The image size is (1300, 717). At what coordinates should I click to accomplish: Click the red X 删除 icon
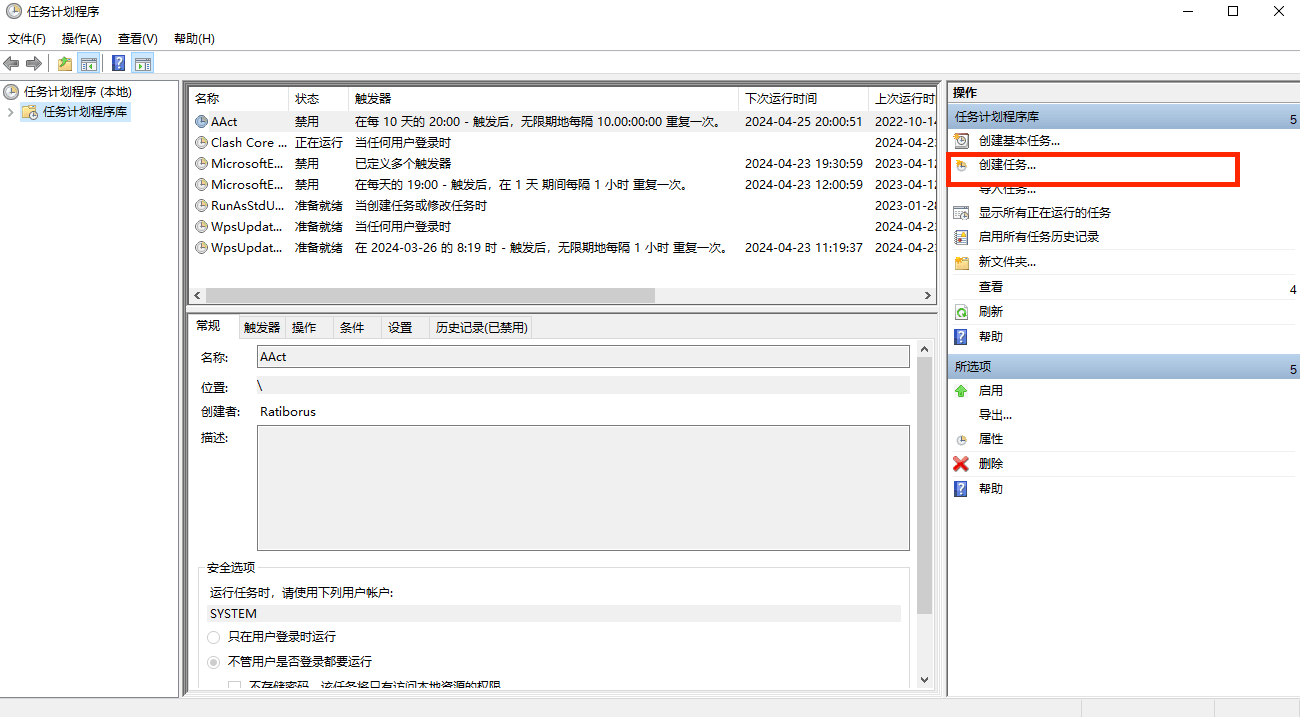click(x=961, y=464)
